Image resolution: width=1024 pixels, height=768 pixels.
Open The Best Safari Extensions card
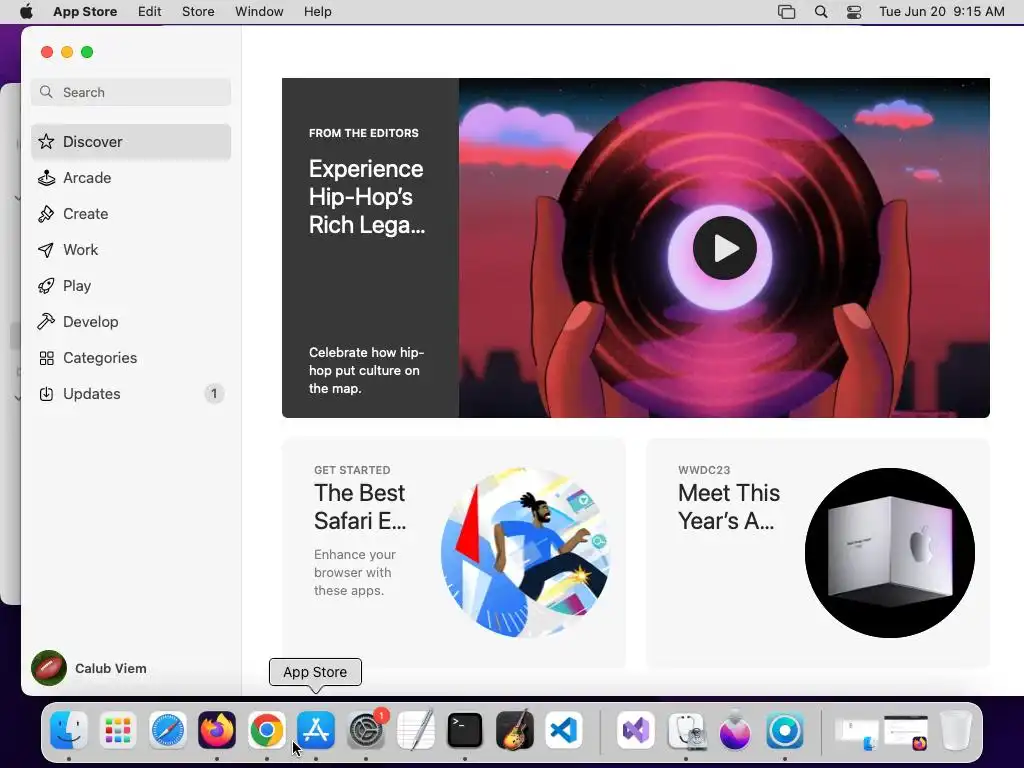[453, 552]
